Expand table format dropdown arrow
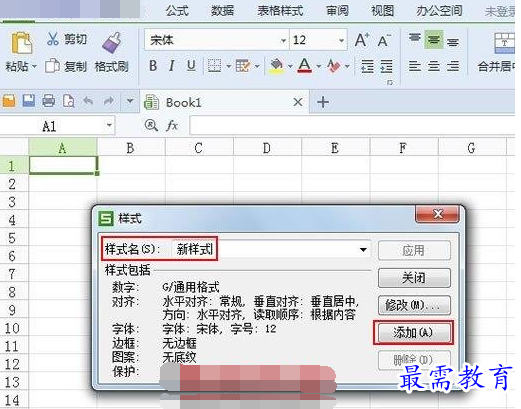Image resolution: width=521 pixels, height=409 pixels. click(x=257, y=66)
